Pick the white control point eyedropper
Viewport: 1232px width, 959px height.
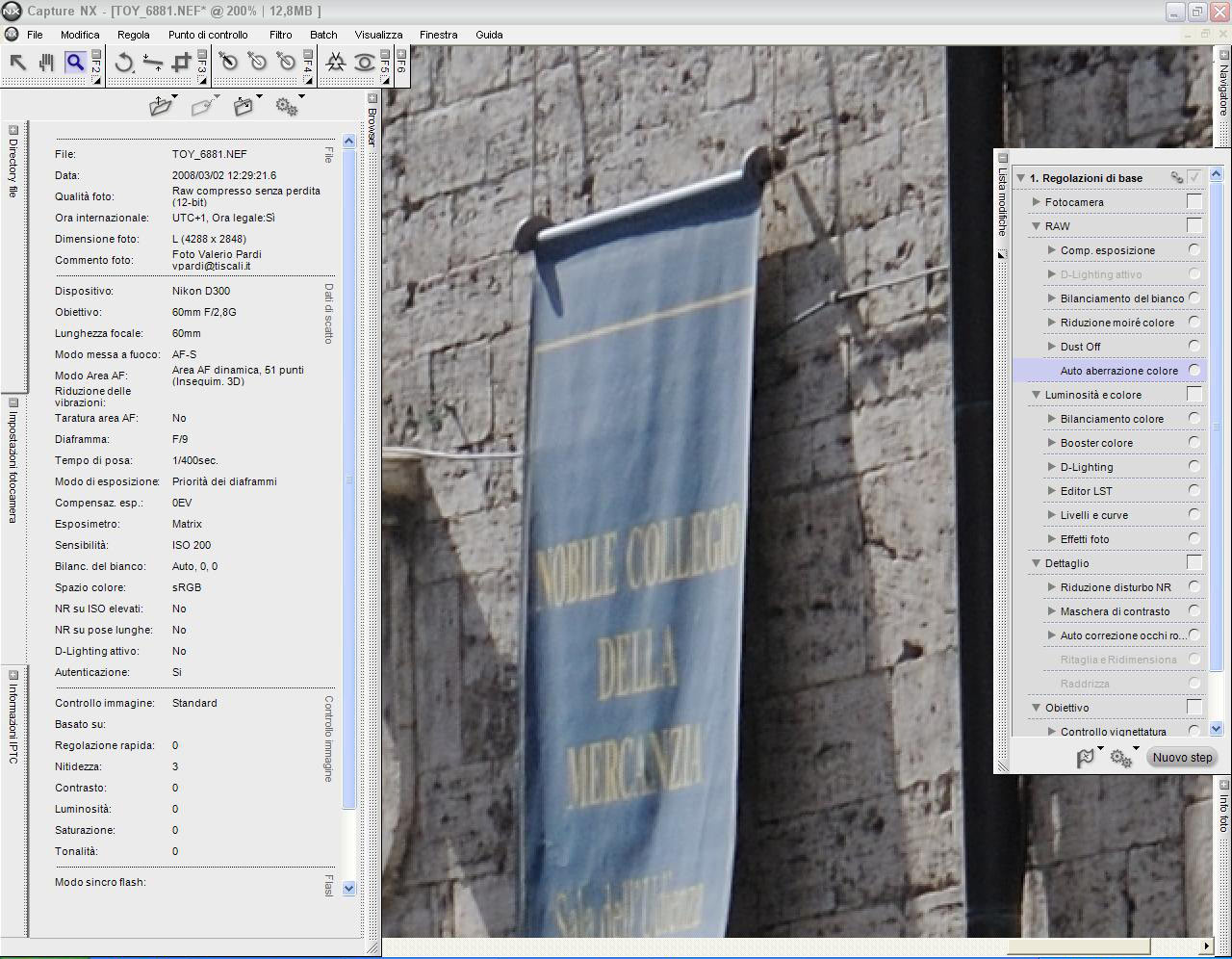point(286,63)
